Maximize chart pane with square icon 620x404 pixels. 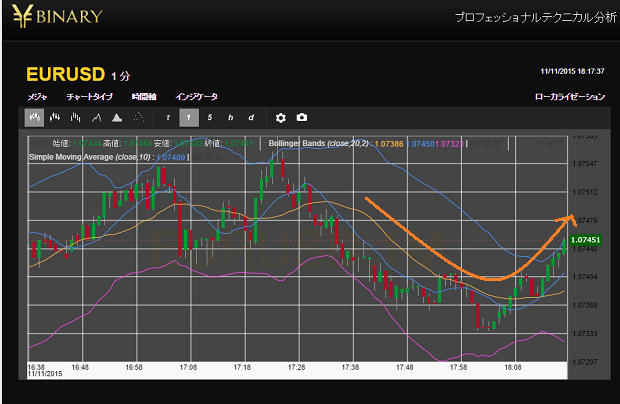click(559, 143)
